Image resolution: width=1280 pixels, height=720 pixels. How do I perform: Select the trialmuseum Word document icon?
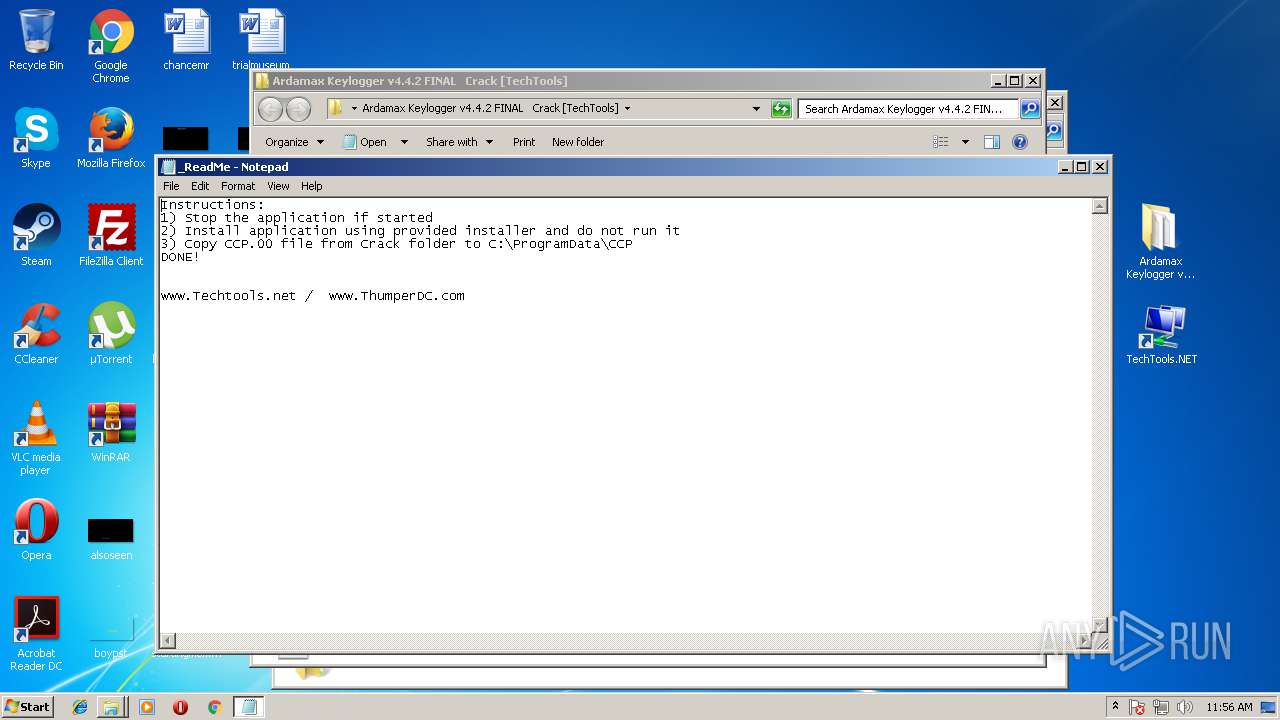261,40
